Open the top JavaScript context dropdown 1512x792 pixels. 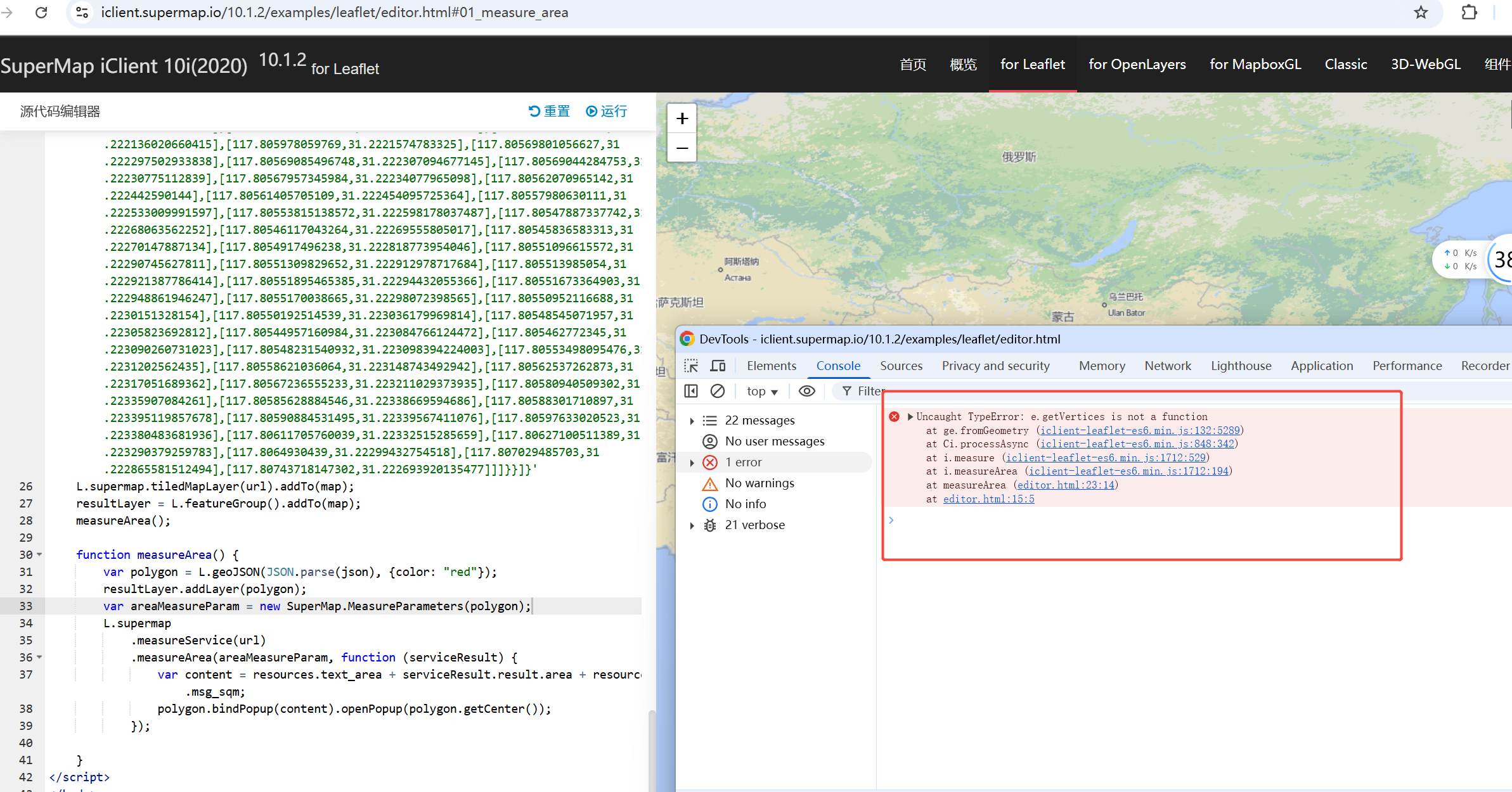point(762,392)
